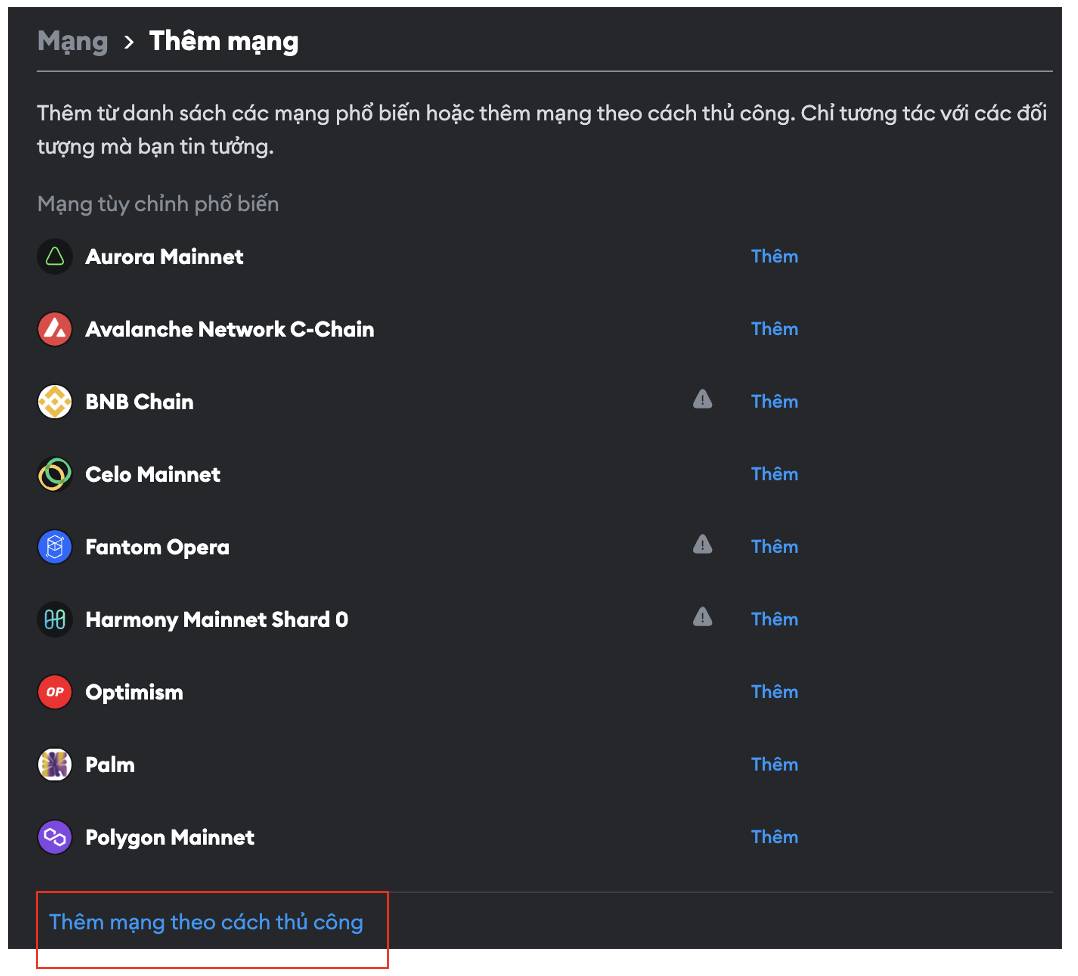1078x976 pixels.
Task: Select the Palm network name
Action: [x=110, y=765]
